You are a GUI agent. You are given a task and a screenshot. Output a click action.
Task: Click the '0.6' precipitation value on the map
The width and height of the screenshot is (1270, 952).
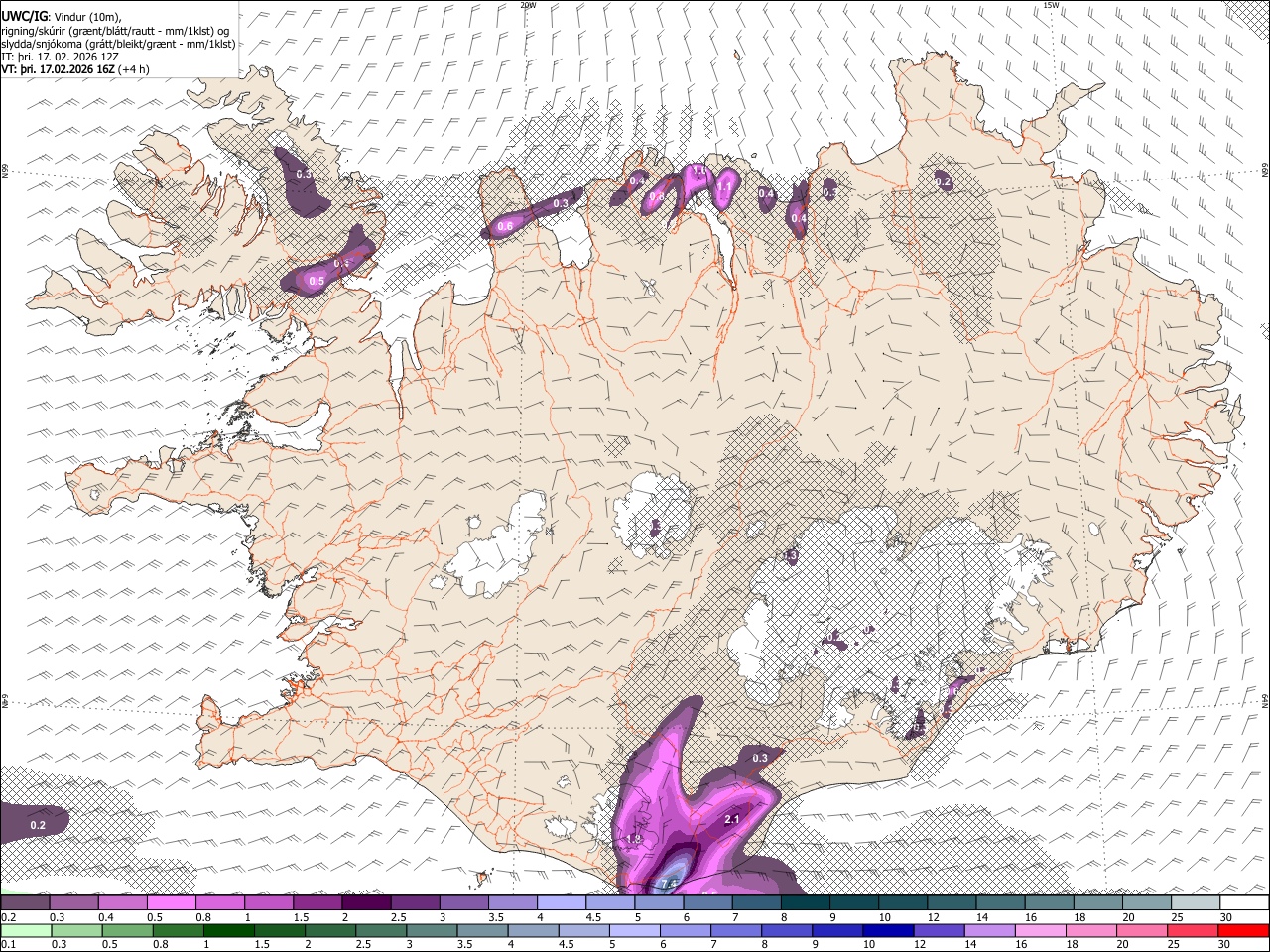pyautogui.click(x=505, y=226)
